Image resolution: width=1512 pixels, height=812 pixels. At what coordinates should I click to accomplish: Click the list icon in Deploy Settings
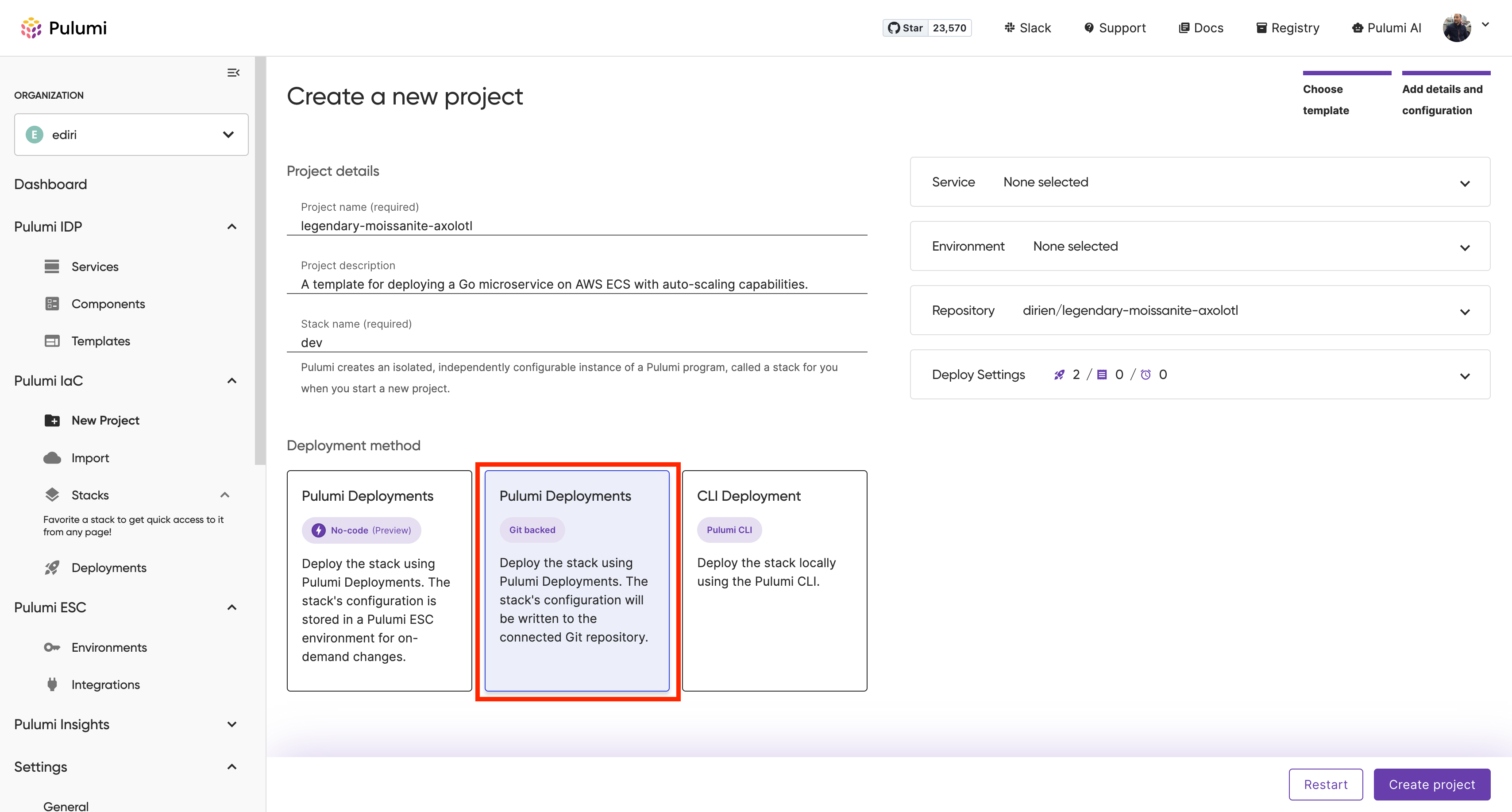1102,375
